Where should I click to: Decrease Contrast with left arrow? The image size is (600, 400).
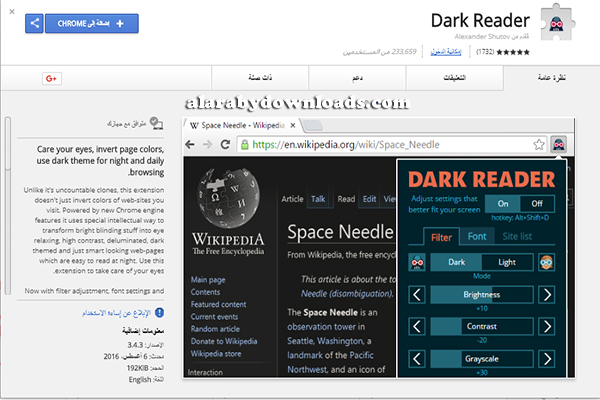tap(417, 327)
